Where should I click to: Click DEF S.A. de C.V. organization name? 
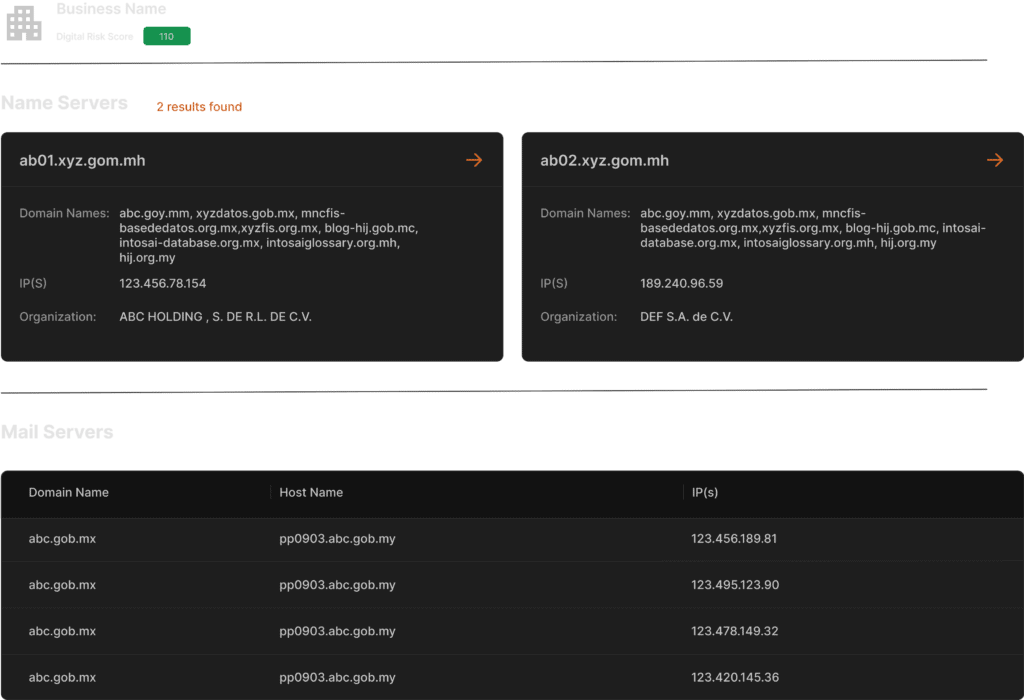point(686,317)
